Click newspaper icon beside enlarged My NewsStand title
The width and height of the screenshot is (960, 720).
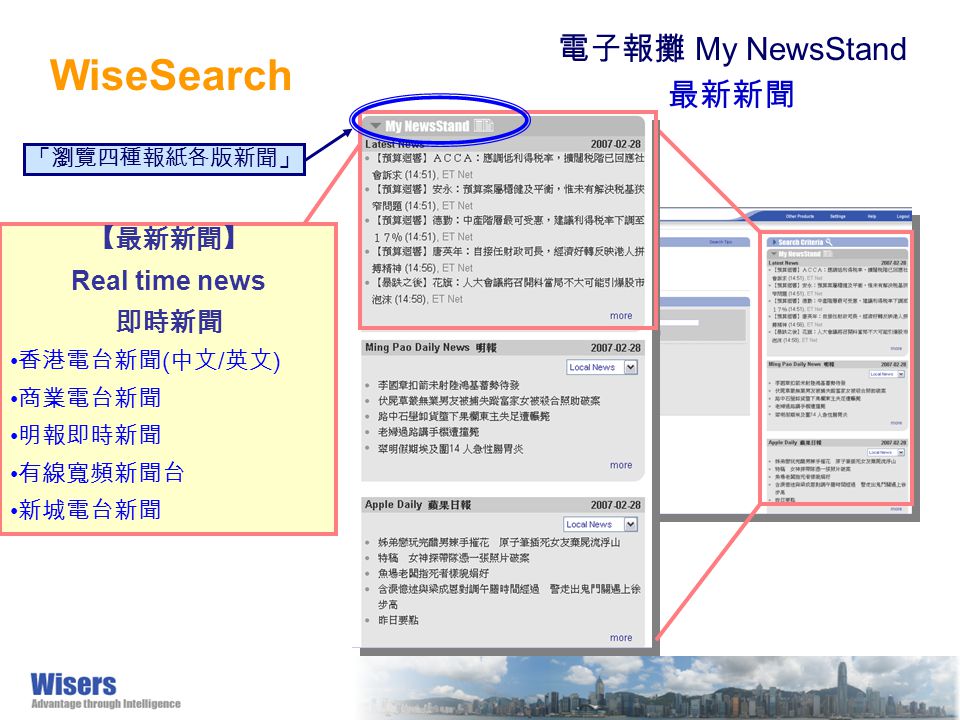(484, 126)
